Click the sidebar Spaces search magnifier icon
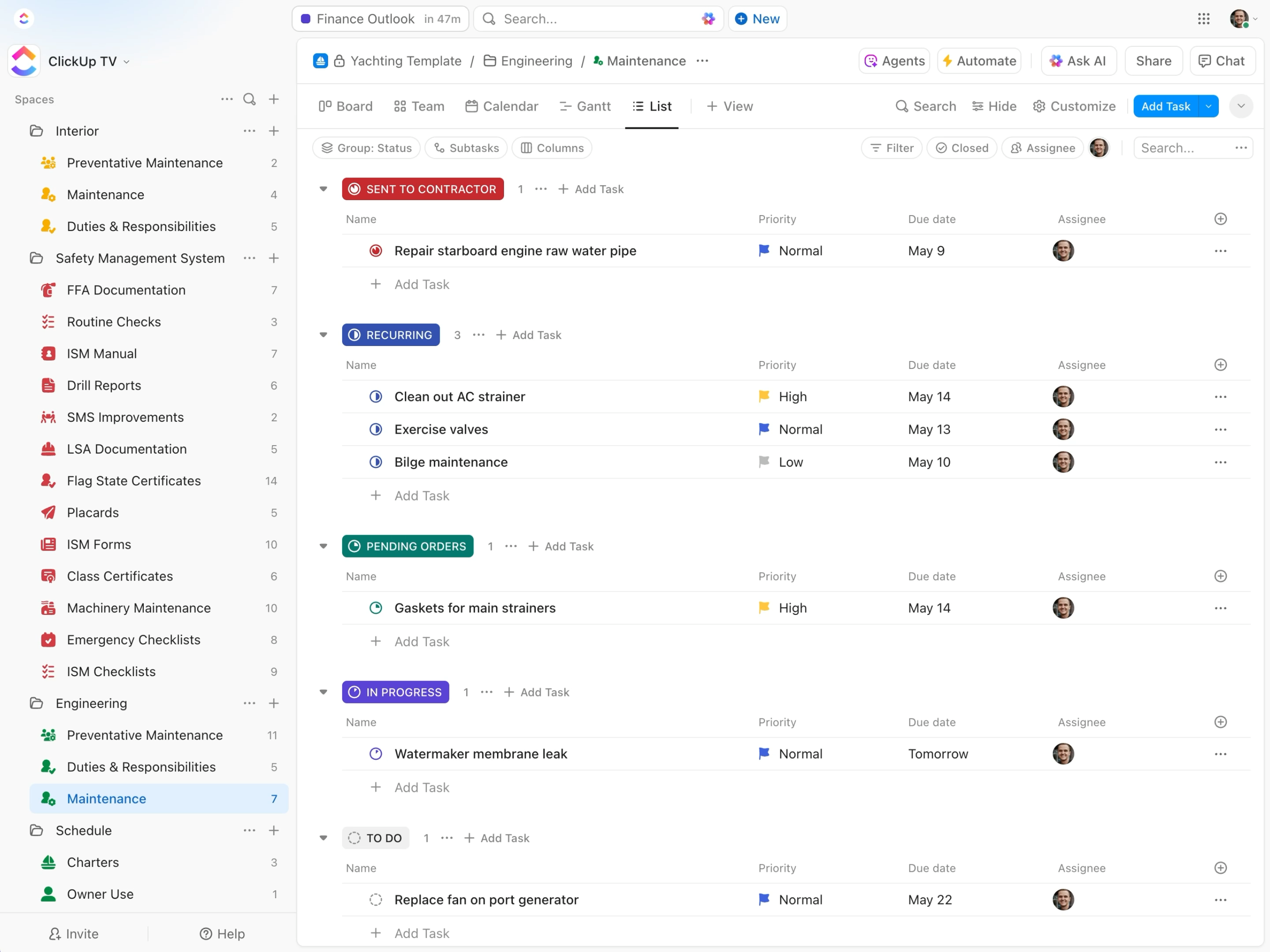Viewport: 1270px width, 952px height. (x=249, y=99)
